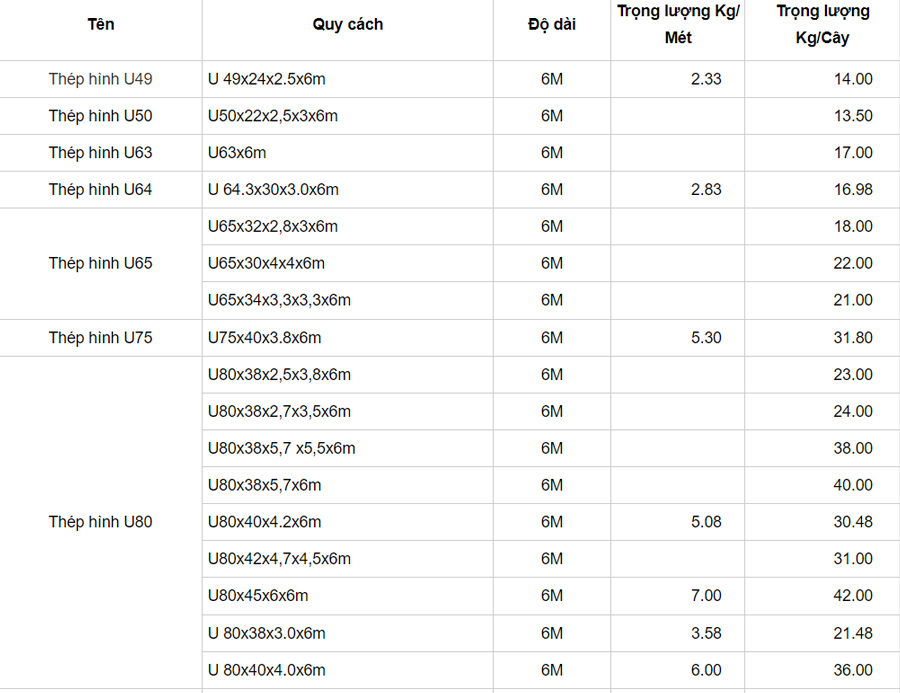Screen dimensions: 900x693
Task: Select the 2.83 weight-per-meter value
Action: [706, 190]
